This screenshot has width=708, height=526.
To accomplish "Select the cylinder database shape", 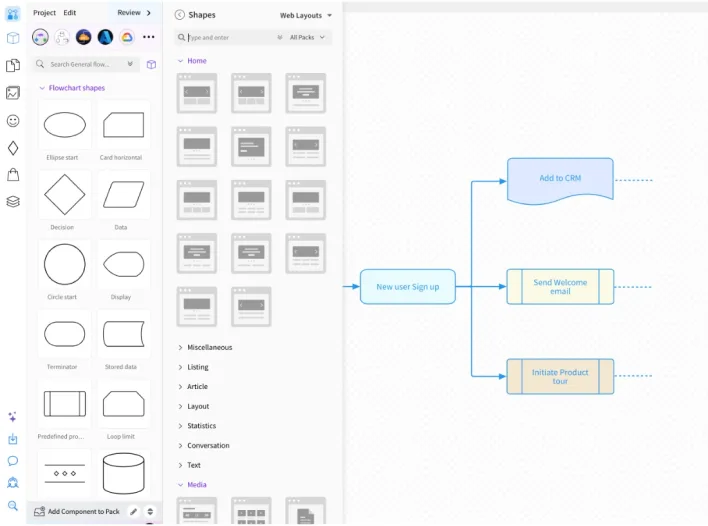I will click(123, 474).
